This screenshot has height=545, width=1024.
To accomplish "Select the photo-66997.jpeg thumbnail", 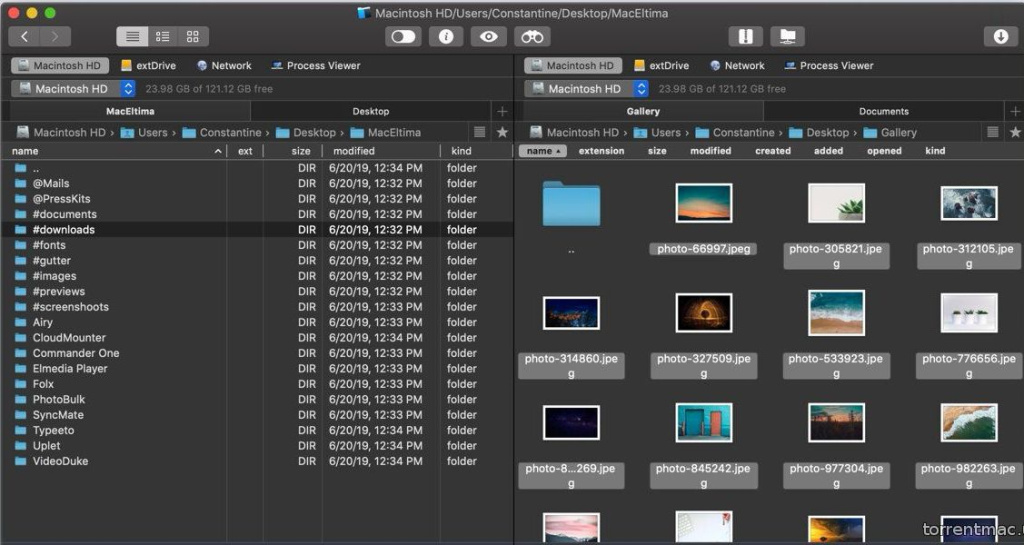I will click(x=703, y=203).
